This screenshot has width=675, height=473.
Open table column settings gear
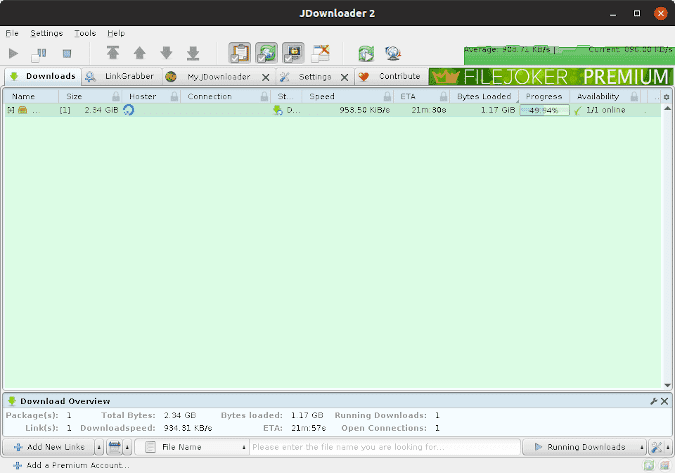[x=666, y=97]
